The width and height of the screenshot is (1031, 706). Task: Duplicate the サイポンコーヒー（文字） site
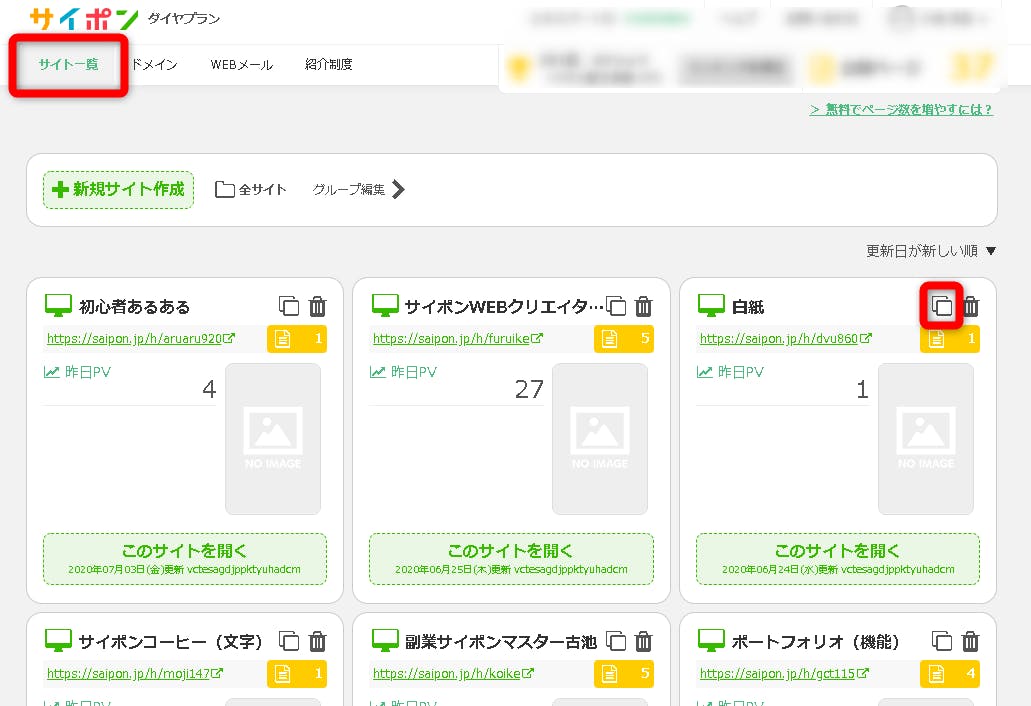(x=289, y=641)
